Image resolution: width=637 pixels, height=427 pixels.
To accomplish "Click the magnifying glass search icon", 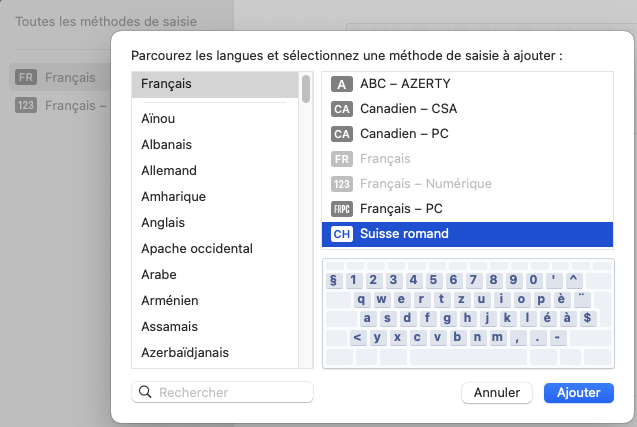I will 146,393.
